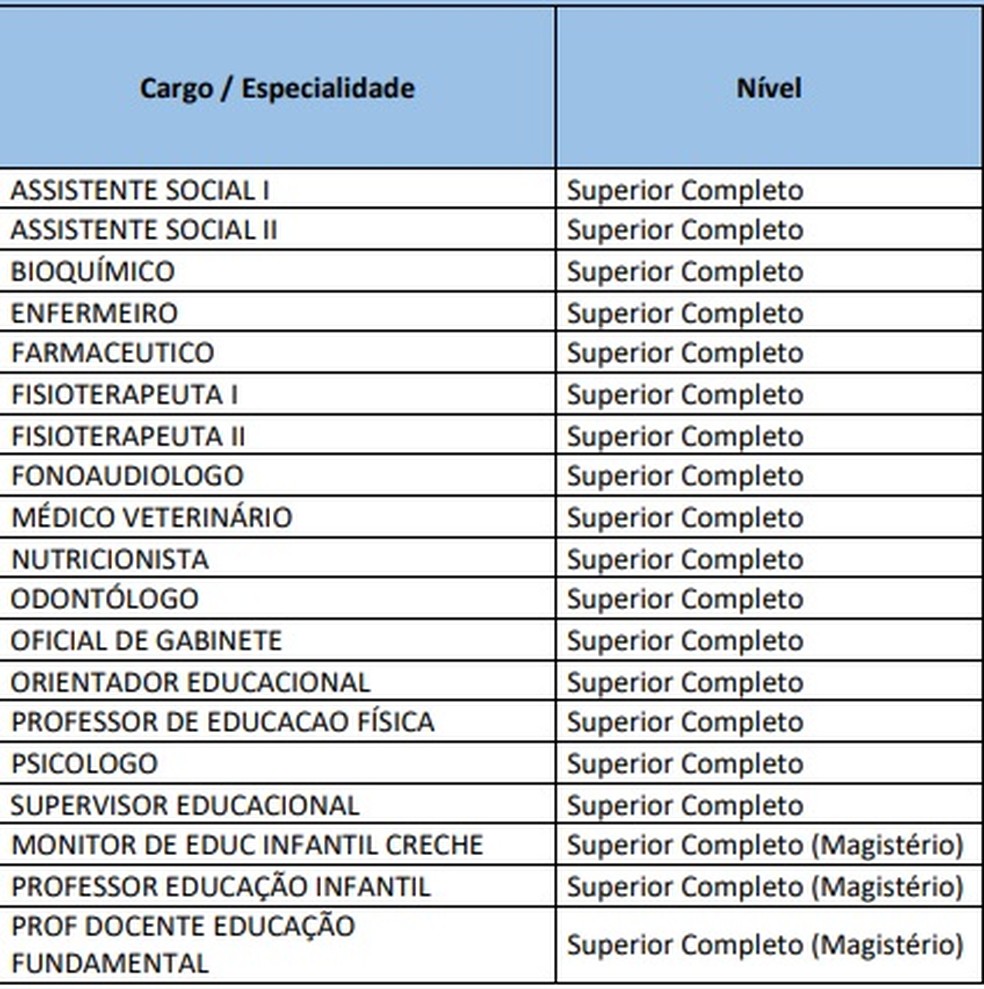Viewport: 984px width, 989px height.
Task: Select the ASSISTENTE SOCIAL I cell
Action: [140, 190]
